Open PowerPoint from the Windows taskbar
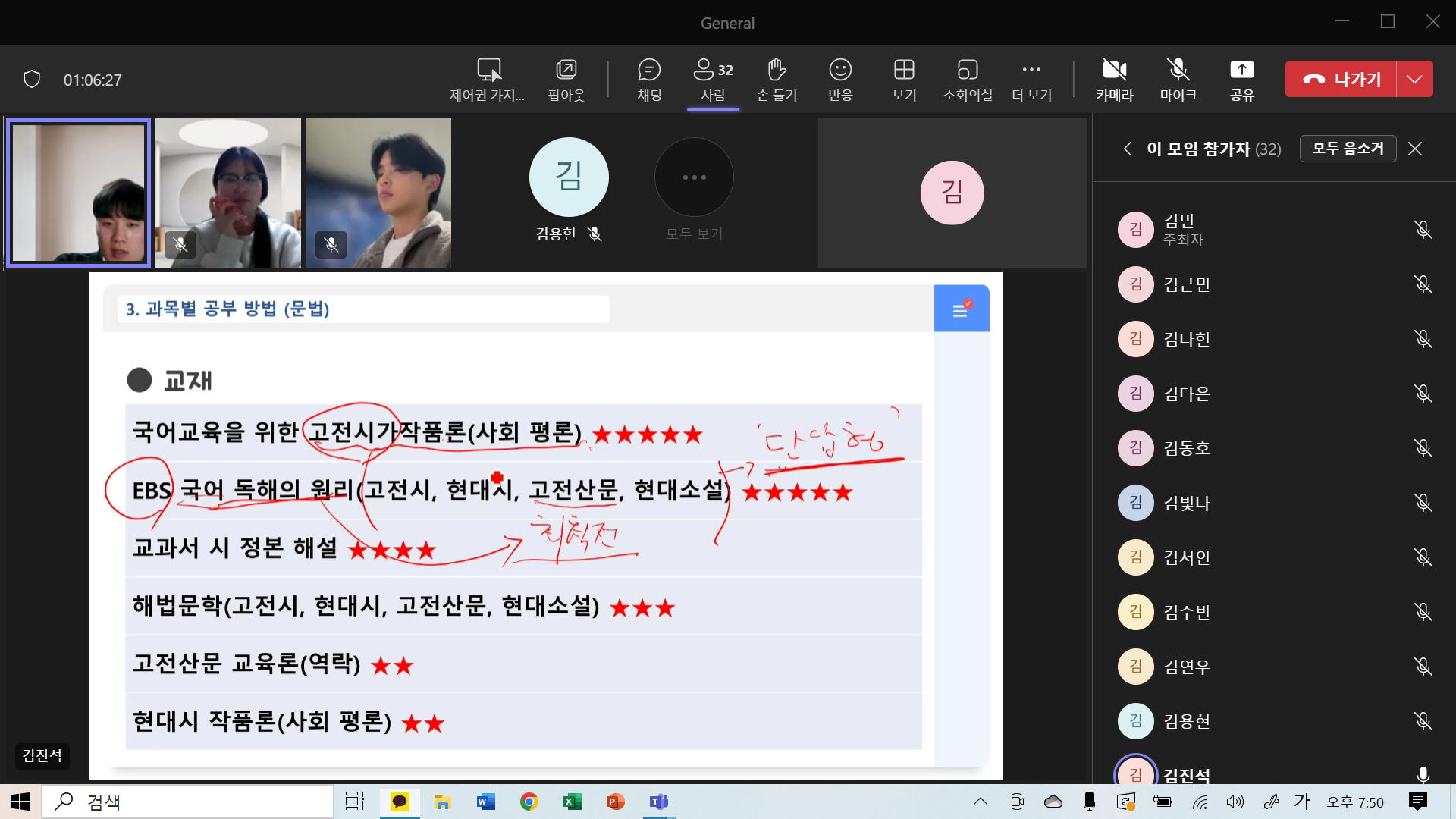 [x=615, y=802]
